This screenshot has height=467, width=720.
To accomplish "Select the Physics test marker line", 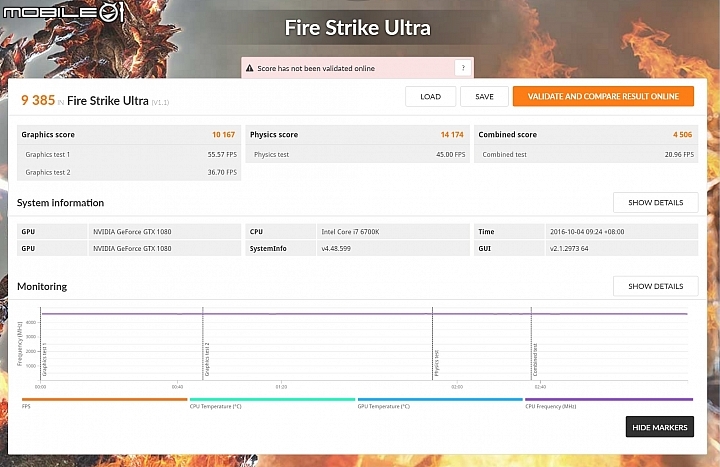I will coord(432,343).
